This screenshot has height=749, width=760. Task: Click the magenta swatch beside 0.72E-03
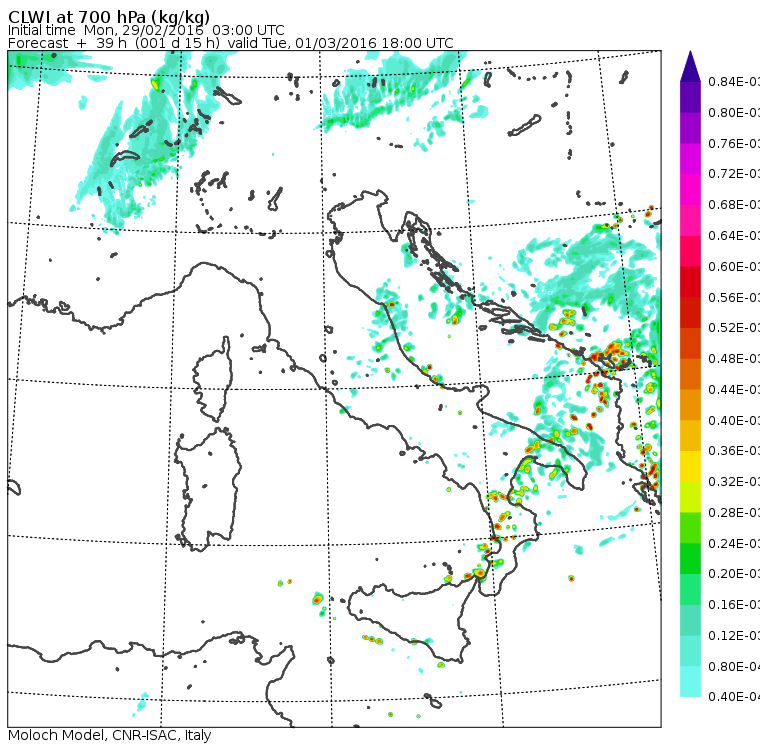(690, 159)
